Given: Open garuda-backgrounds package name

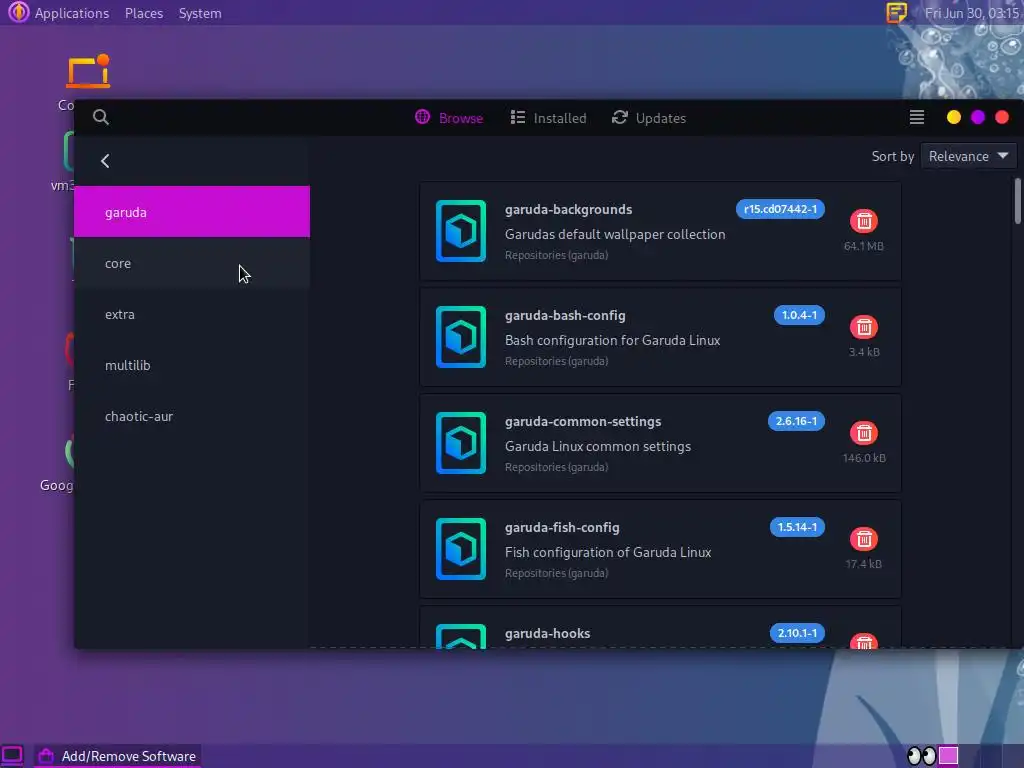Looking at the screenshot, I should pos(568,209).
